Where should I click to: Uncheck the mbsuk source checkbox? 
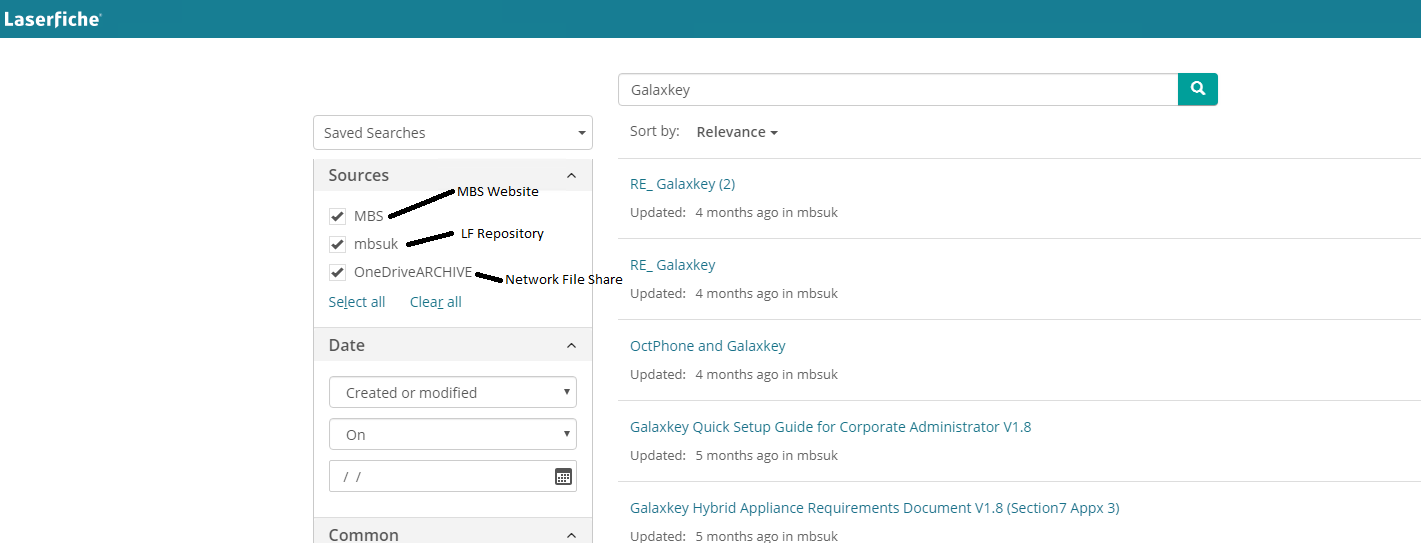(337, 244)
